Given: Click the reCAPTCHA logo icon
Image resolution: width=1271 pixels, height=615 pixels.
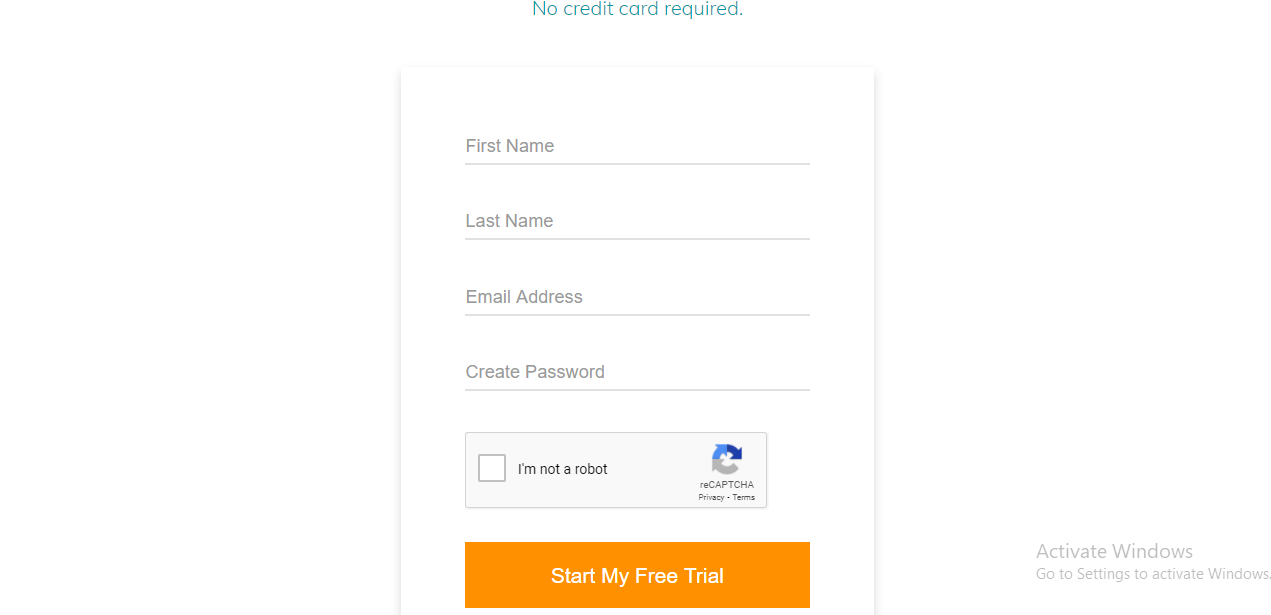Looking at the screenshot, I should click(727, 459).
